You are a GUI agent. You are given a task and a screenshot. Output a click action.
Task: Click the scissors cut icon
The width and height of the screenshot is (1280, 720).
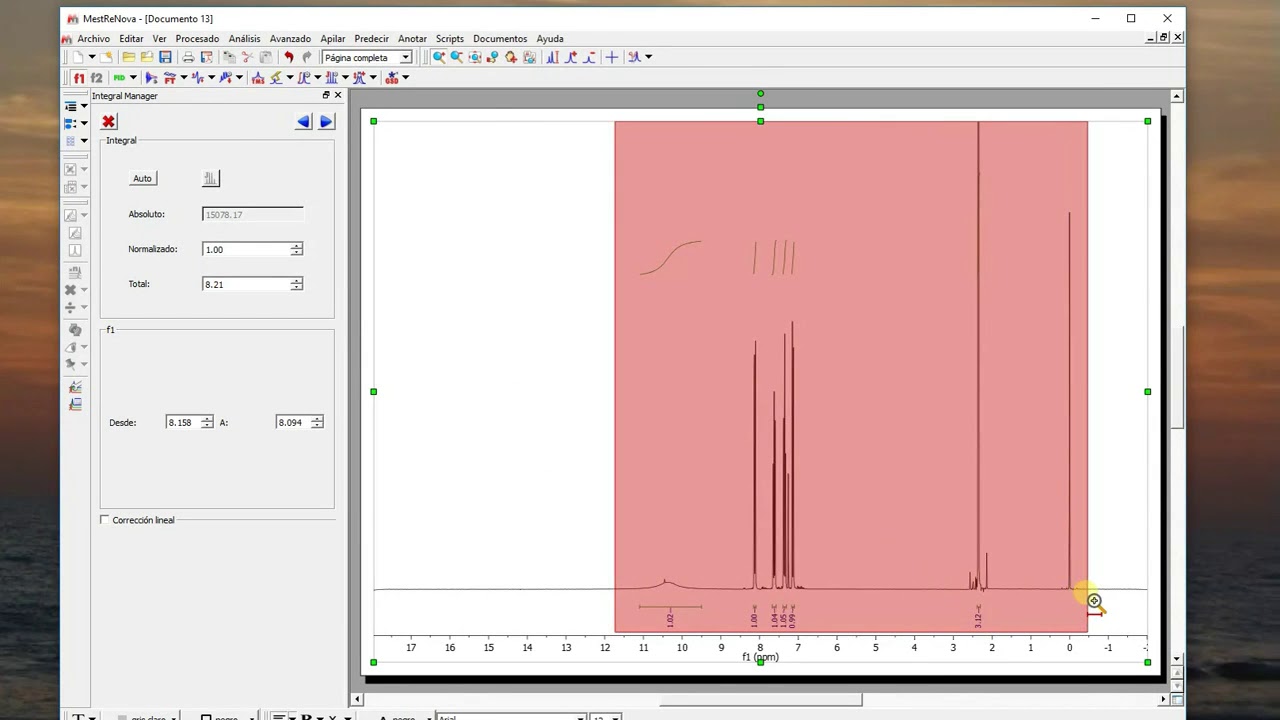[248, 57]
